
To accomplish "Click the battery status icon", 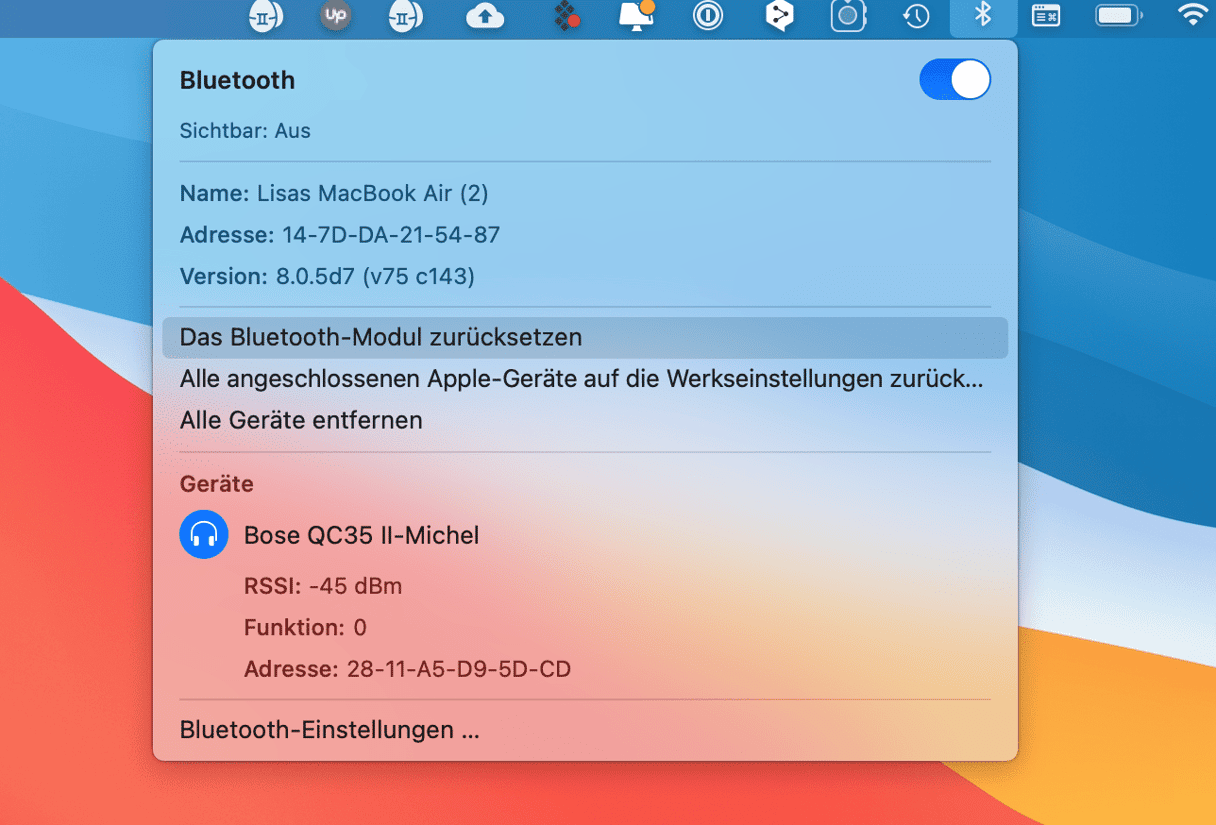I will (1118, 16).
